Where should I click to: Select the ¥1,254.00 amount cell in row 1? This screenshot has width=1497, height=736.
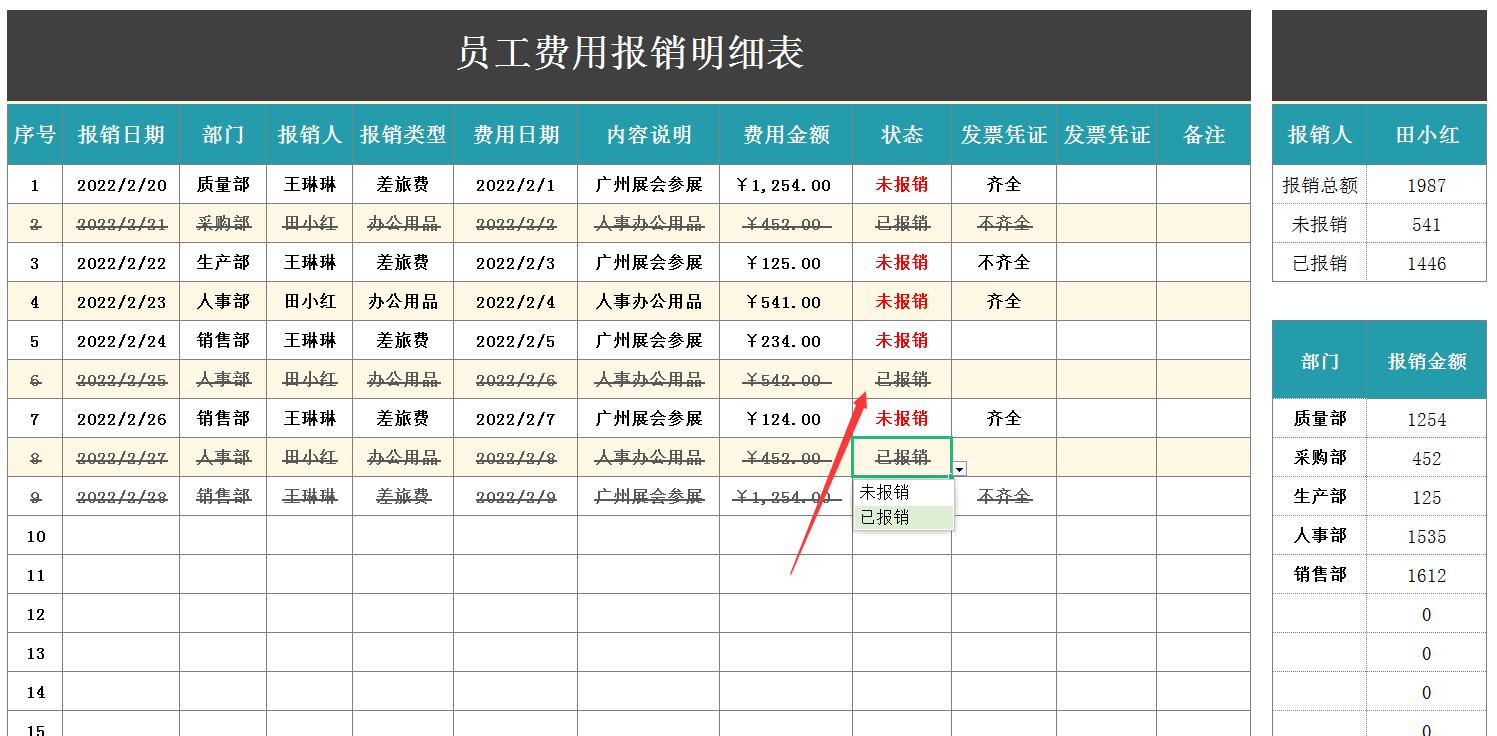click(x=785, y=184)
